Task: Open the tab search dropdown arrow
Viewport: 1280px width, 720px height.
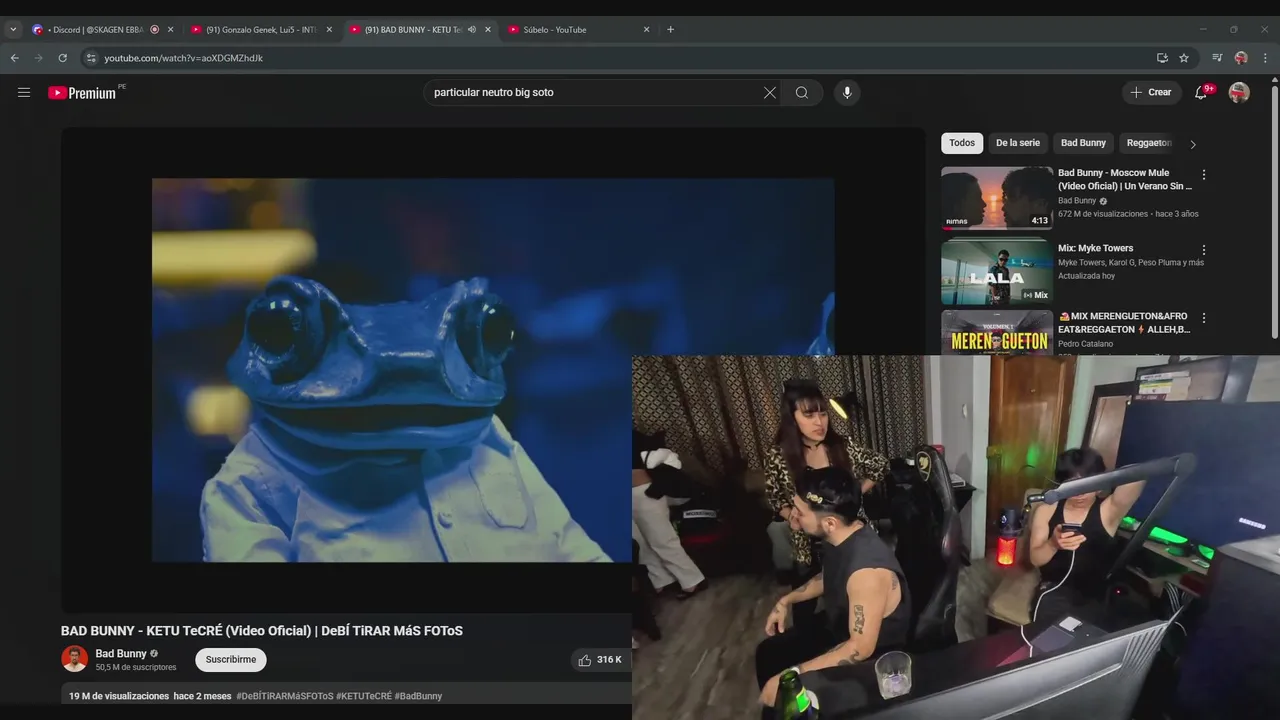Action: (x=13, y=29)
